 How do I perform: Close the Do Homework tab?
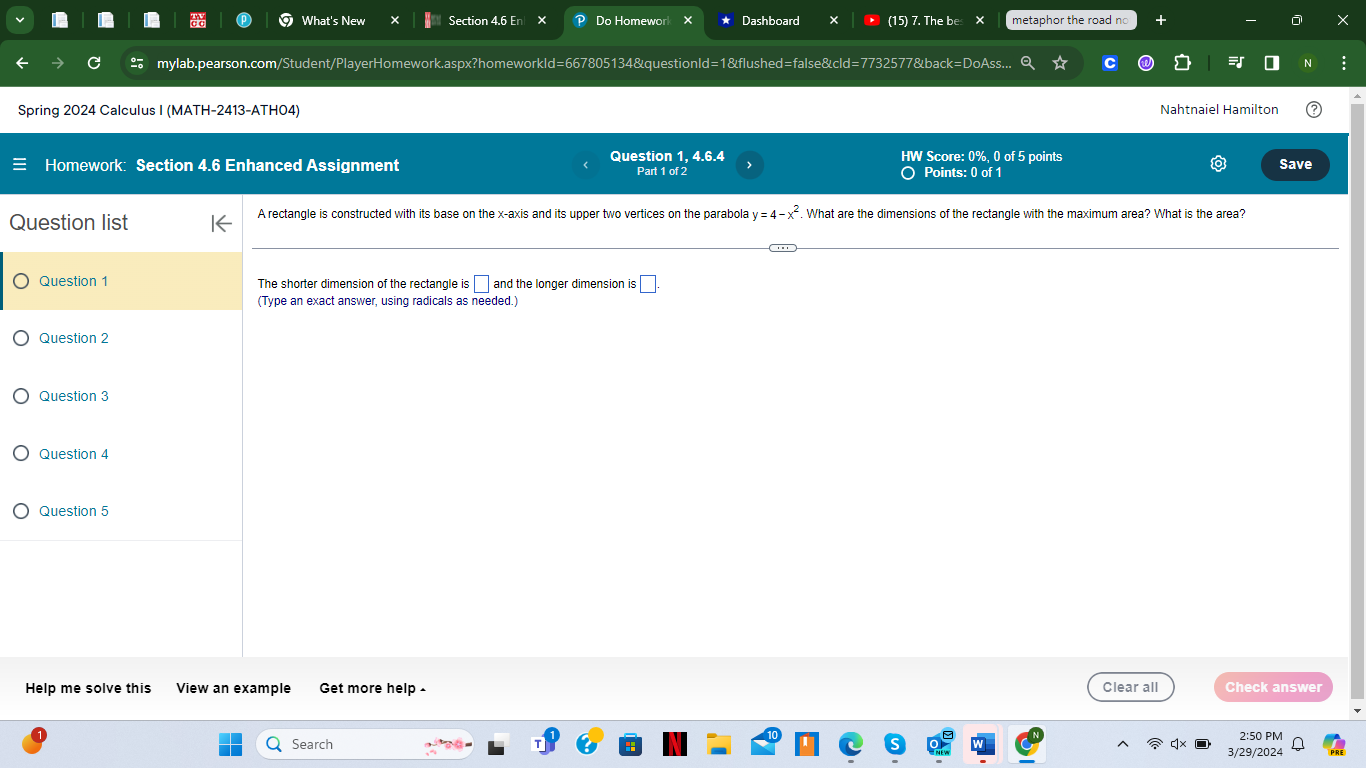click(x=688, y=20)
